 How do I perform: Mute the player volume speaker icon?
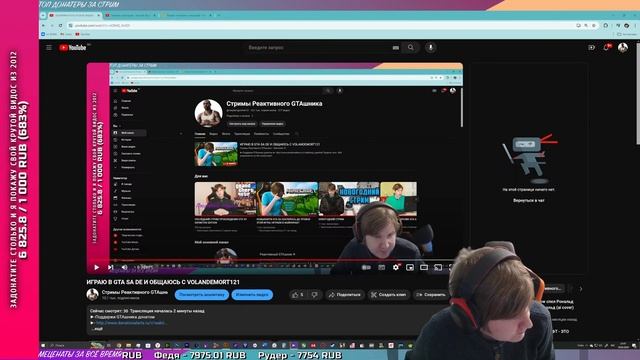(124, 267)
